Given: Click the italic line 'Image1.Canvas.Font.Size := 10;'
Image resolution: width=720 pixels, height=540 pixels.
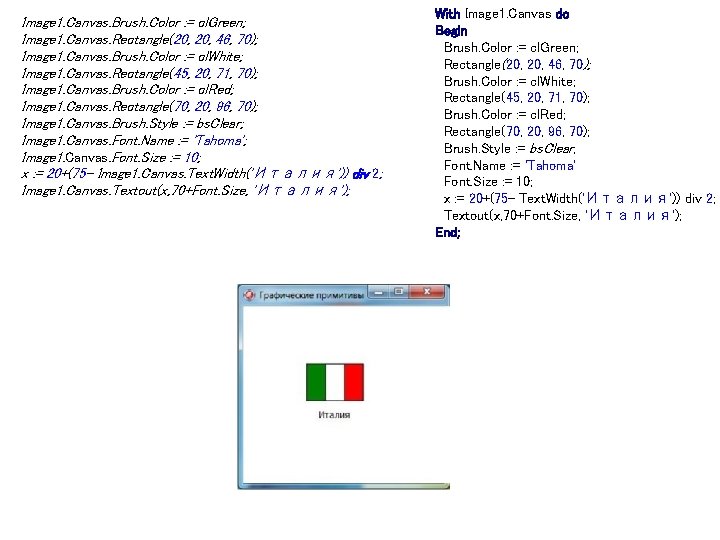Looking at the screenshot, I should click(111, 158).
